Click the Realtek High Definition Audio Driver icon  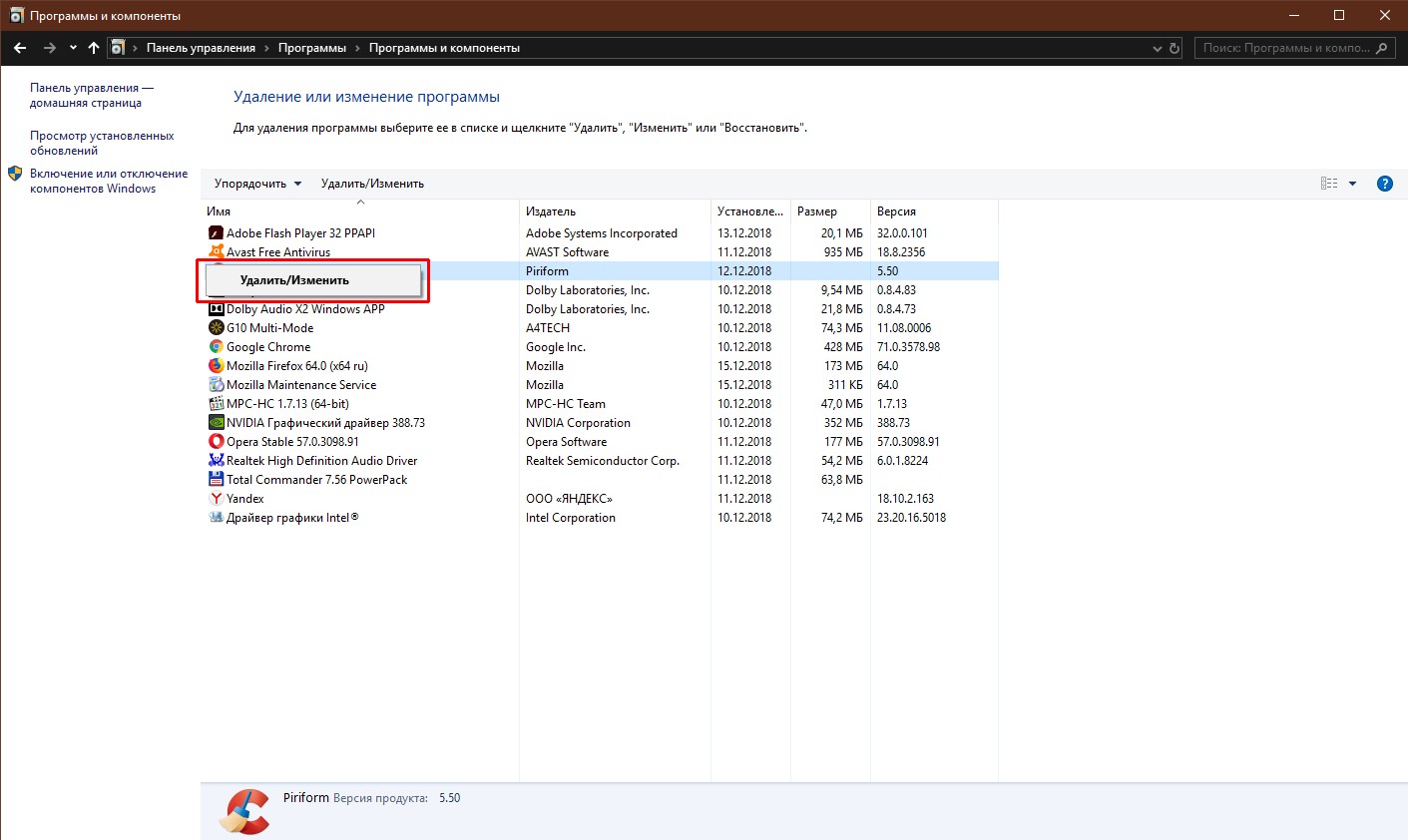tap(217, 461)
